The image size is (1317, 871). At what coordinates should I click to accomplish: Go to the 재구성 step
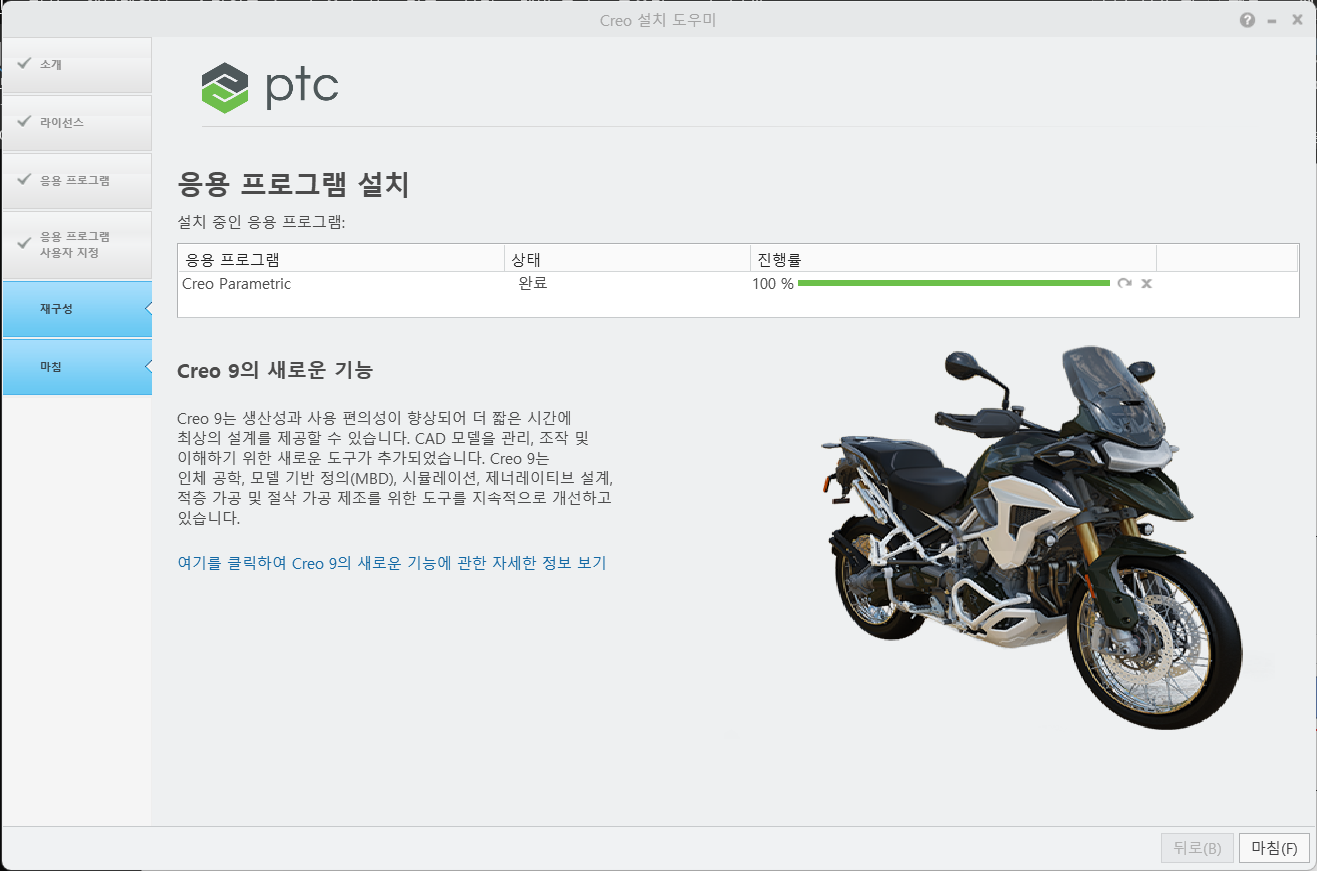point(77,309)
